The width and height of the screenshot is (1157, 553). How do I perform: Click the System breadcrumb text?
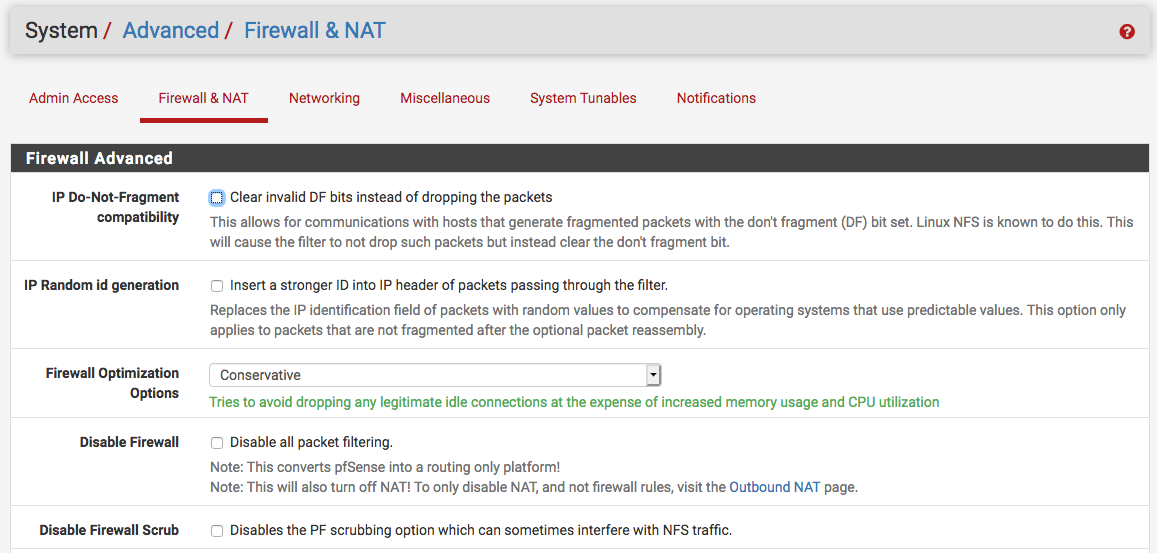(61, 30)
